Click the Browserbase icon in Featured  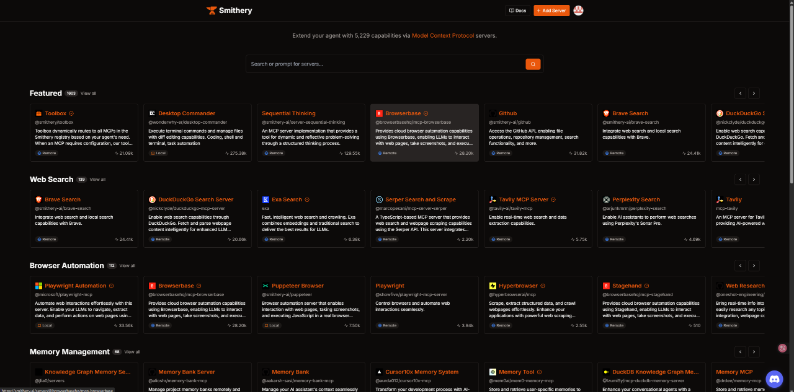(x=379, y=113)
